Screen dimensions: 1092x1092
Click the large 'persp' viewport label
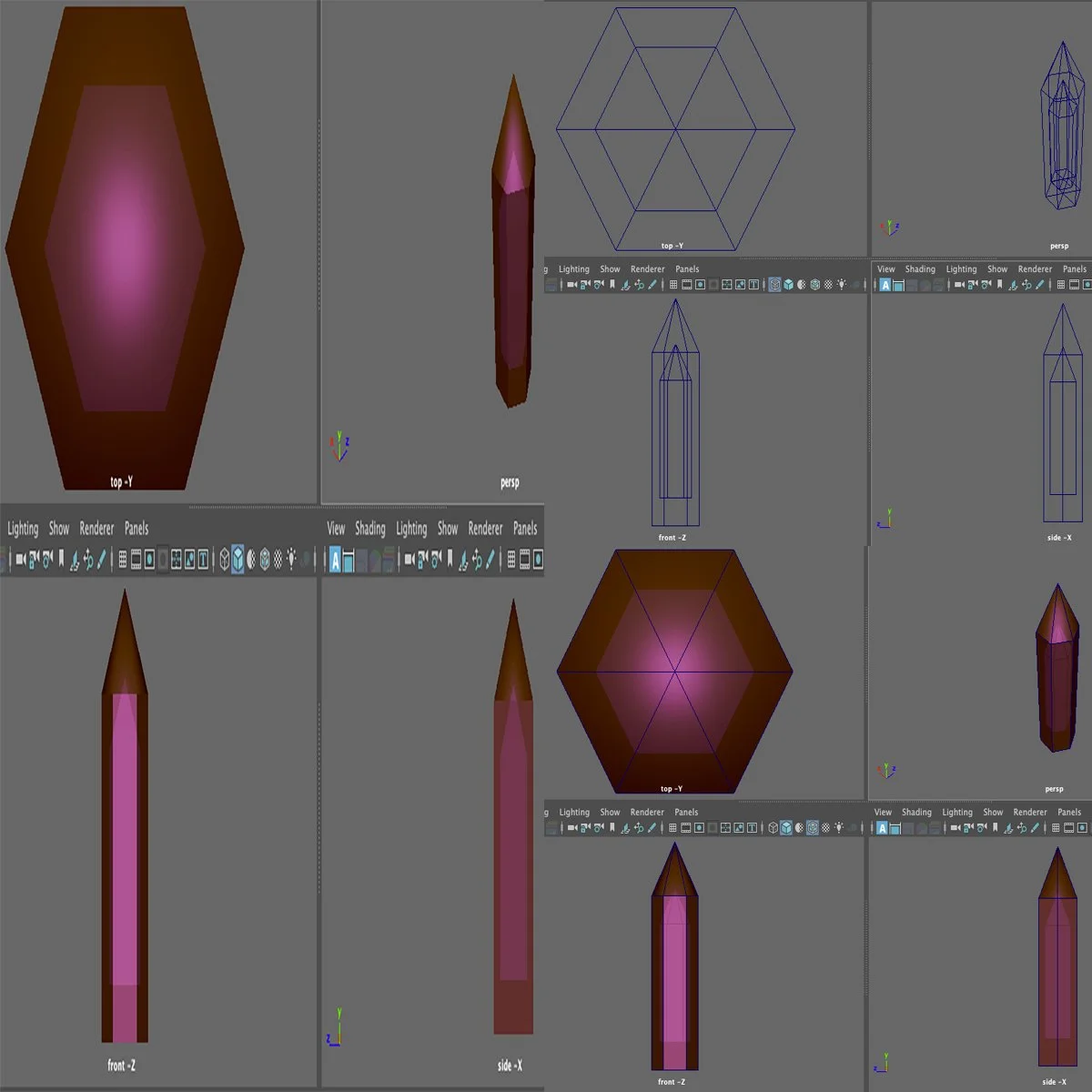(510, 483)
